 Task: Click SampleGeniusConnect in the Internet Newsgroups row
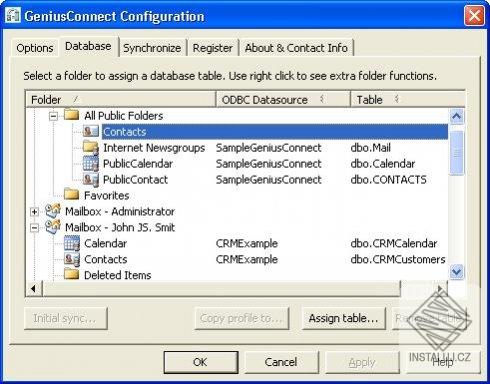point(269,147)
